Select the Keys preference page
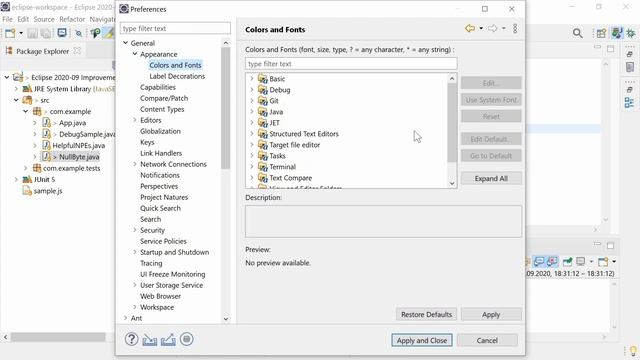The height and width of the screenshot is (360, 640). pyautogui.click(x=147, y=142)
